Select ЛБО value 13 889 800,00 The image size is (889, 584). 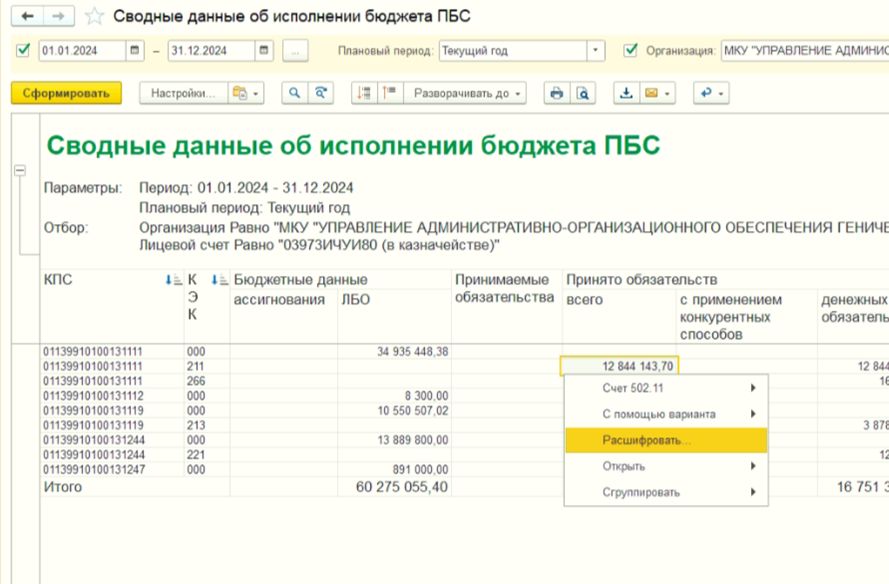[x=395, y=440]
